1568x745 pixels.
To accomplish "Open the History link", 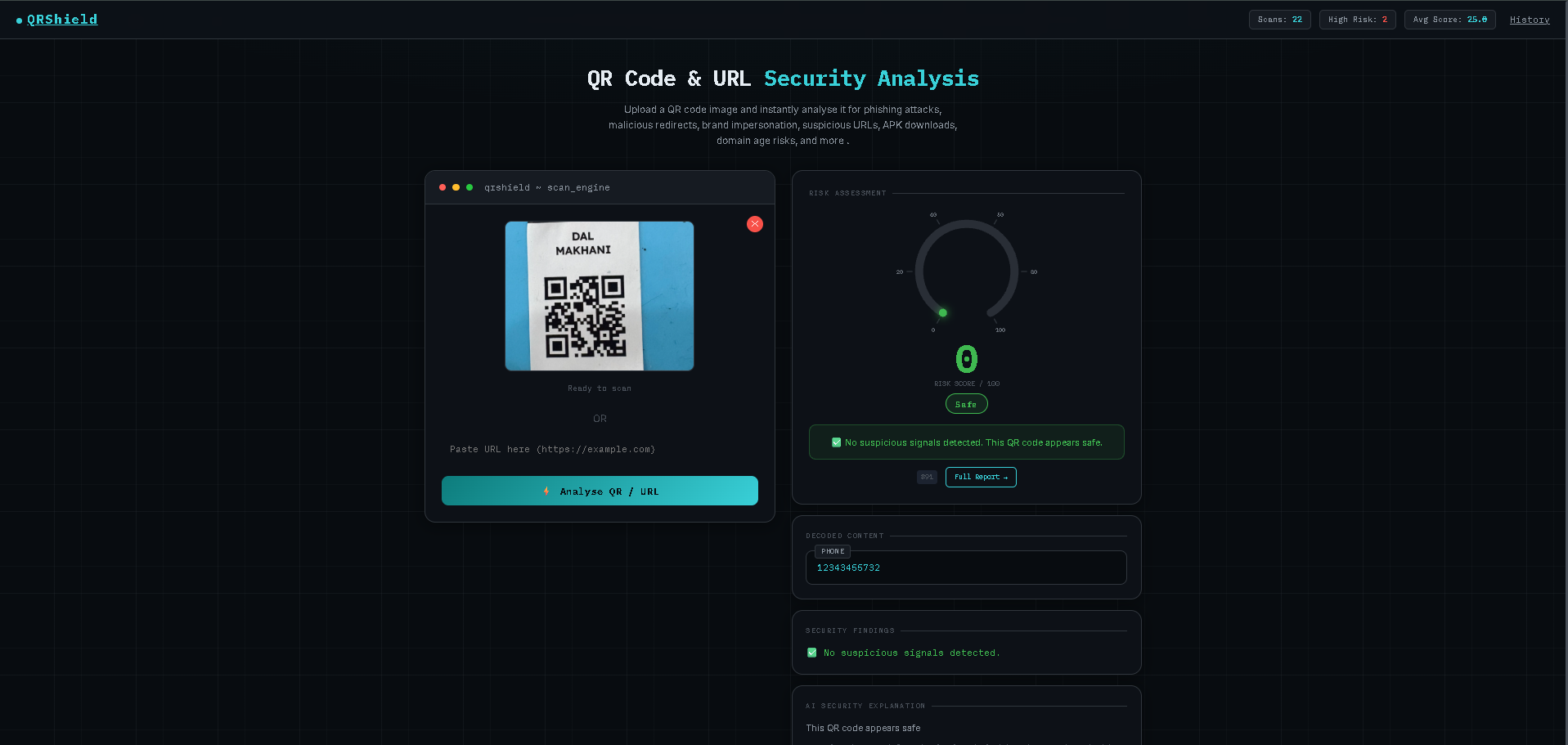I will pyautogui.click(x=1530, y=20).
